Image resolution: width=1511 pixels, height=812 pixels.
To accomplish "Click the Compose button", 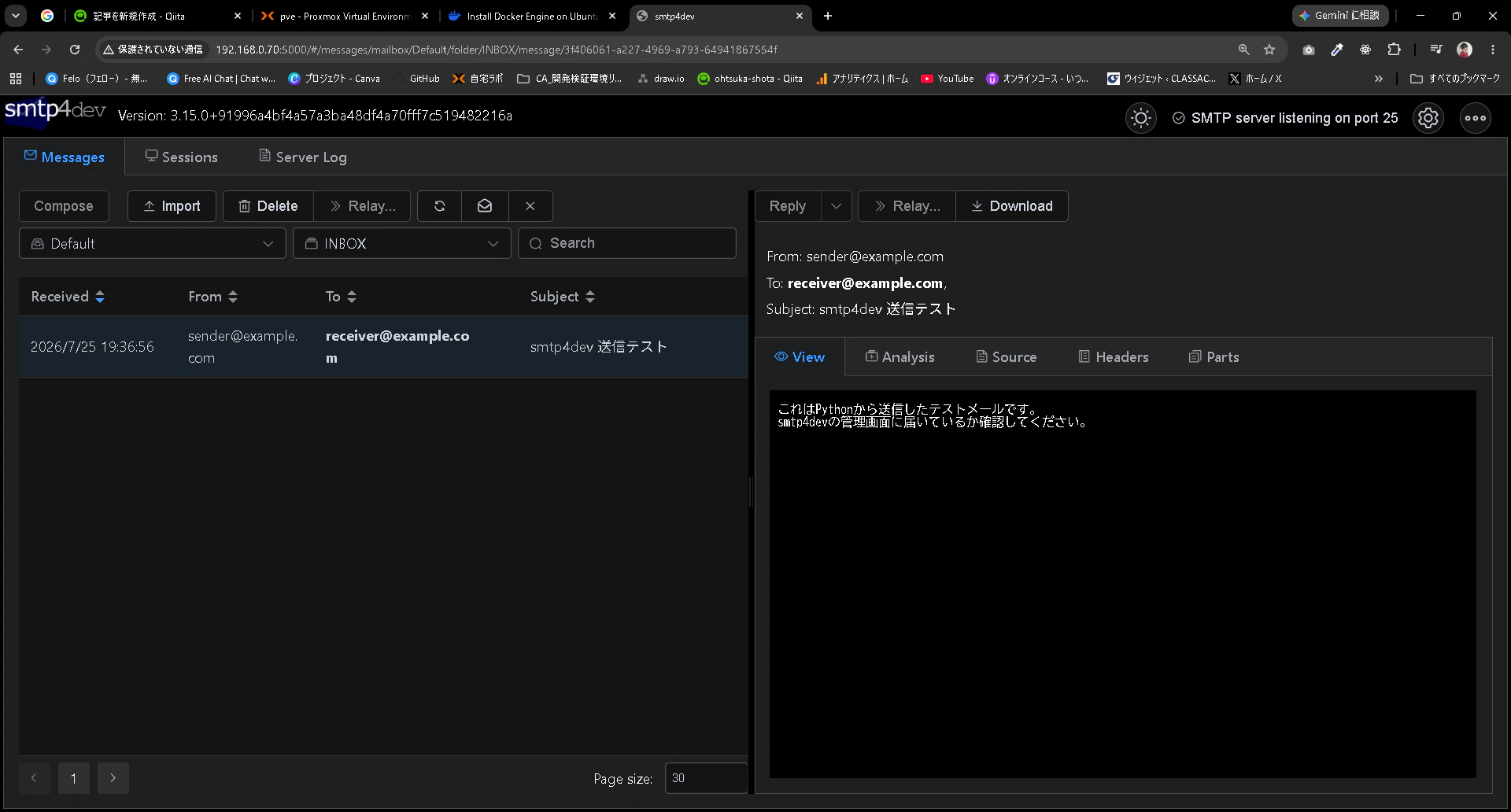I will [64, 206].
